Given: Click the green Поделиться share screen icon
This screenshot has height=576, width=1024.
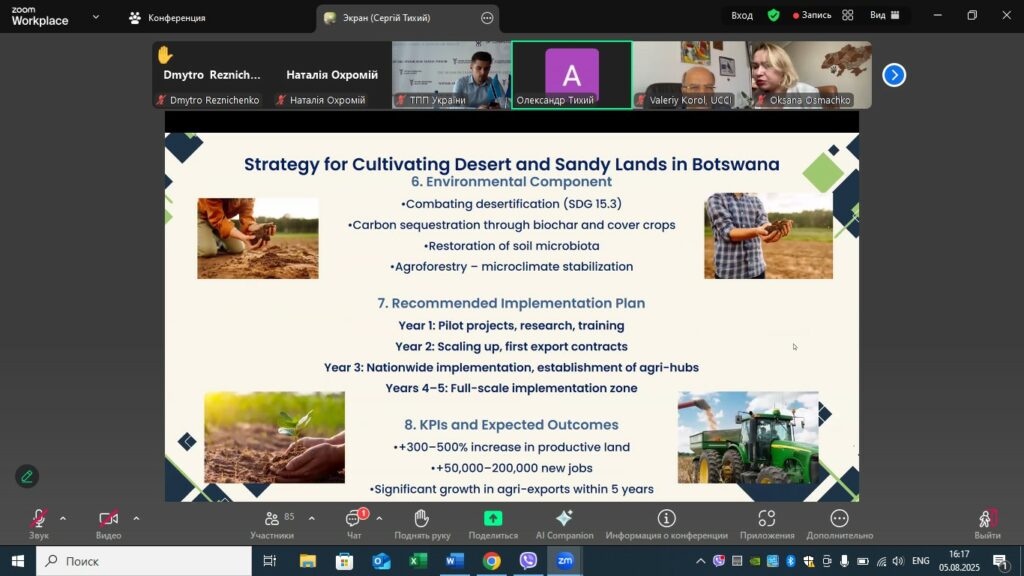Looking at the screenshot, I should [493, 519].
